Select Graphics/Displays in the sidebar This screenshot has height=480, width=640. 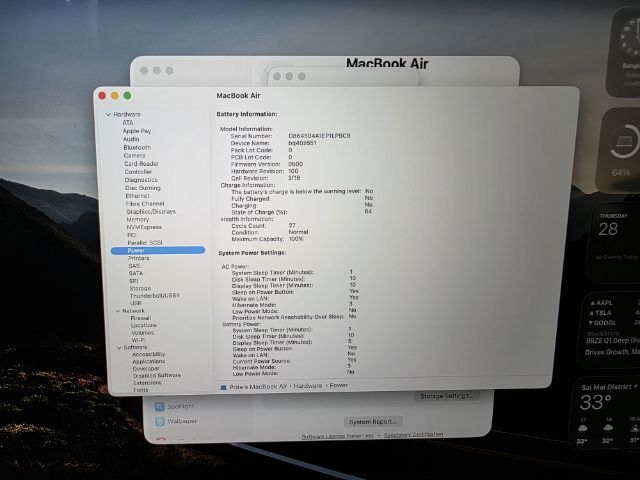point(151,212)
